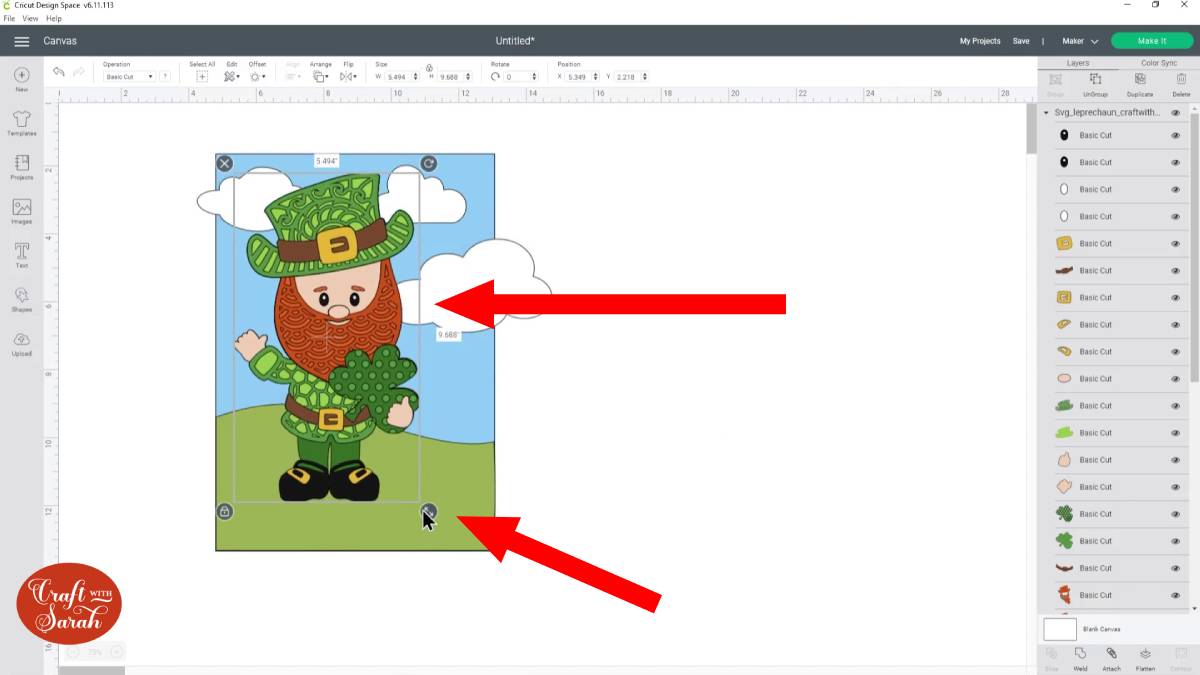1200x675 pixels.
Task: Expand the Maker machine selector dropdown
Action: click(1080, 41)
